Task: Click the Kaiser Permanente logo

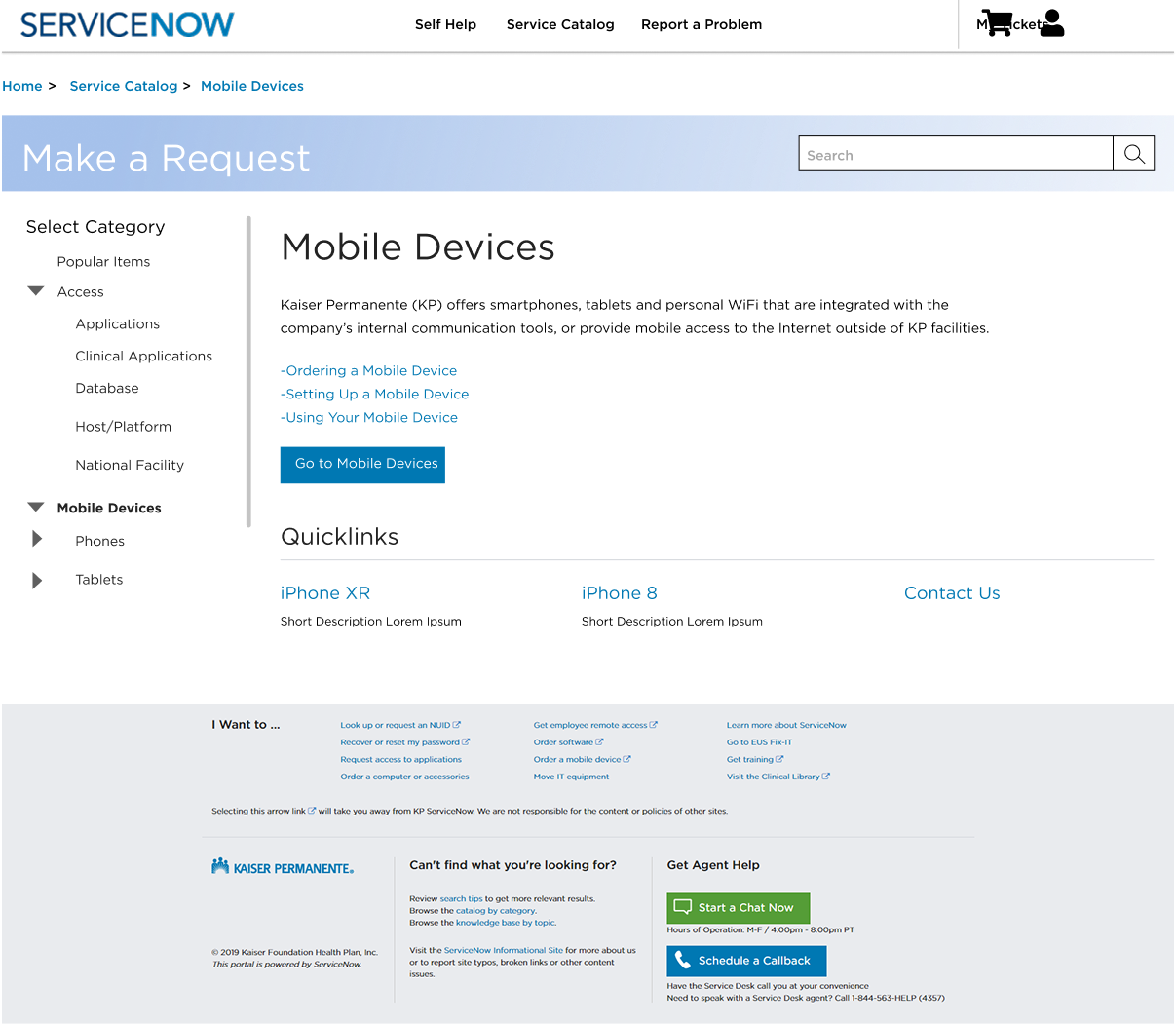Action: pos(283,867)
